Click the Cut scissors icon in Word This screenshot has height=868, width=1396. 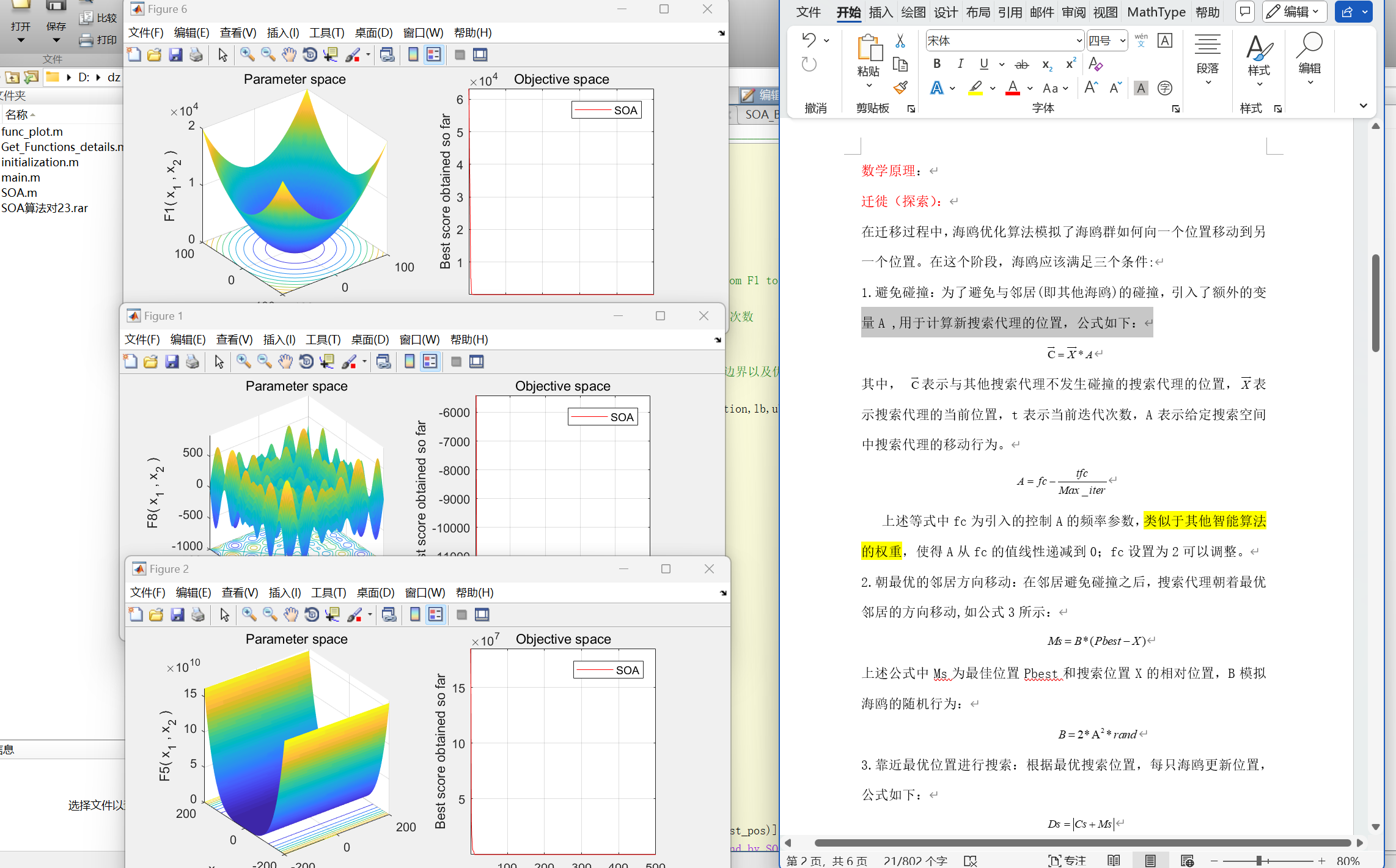[x=900, y=41]
